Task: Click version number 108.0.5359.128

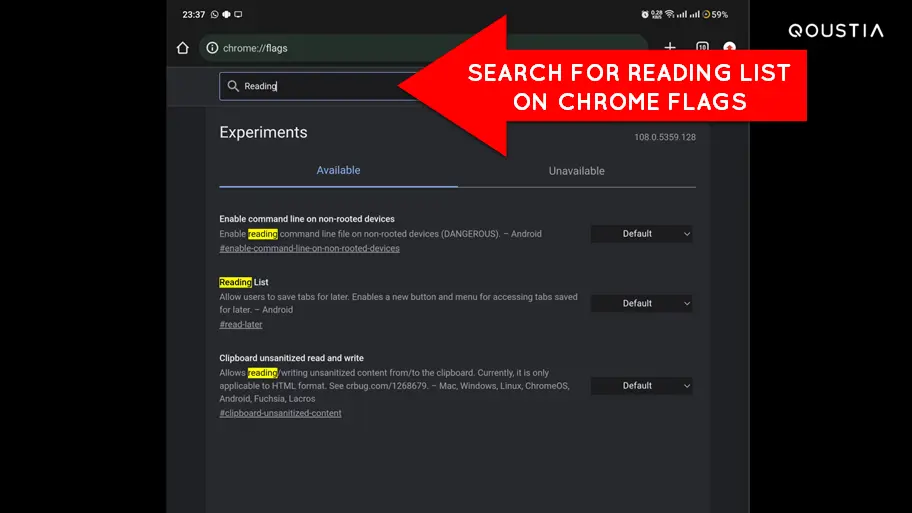Action: coord(665,137)
